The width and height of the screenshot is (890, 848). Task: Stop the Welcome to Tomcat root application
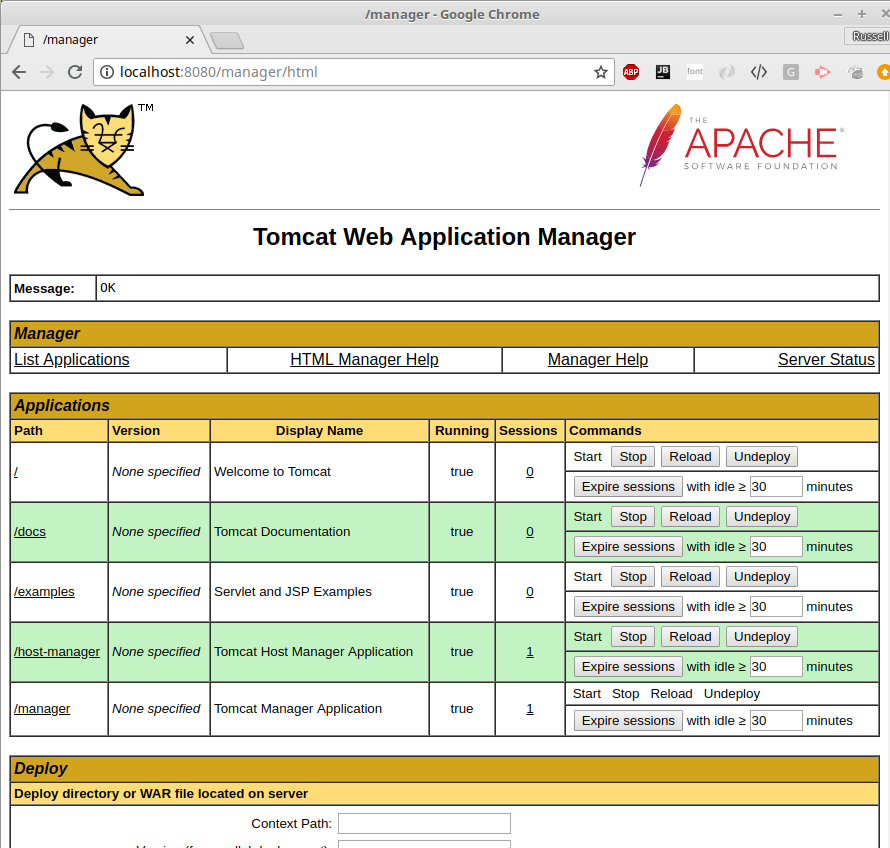tap(633, 456)
